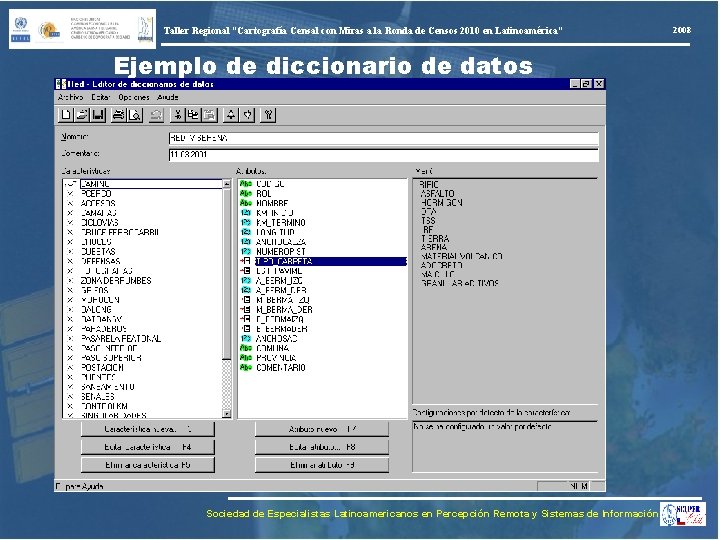The height and width of the screenshot is (540, 720).
Task: Click the Open file toolbar icon
Action: [82, 115]
